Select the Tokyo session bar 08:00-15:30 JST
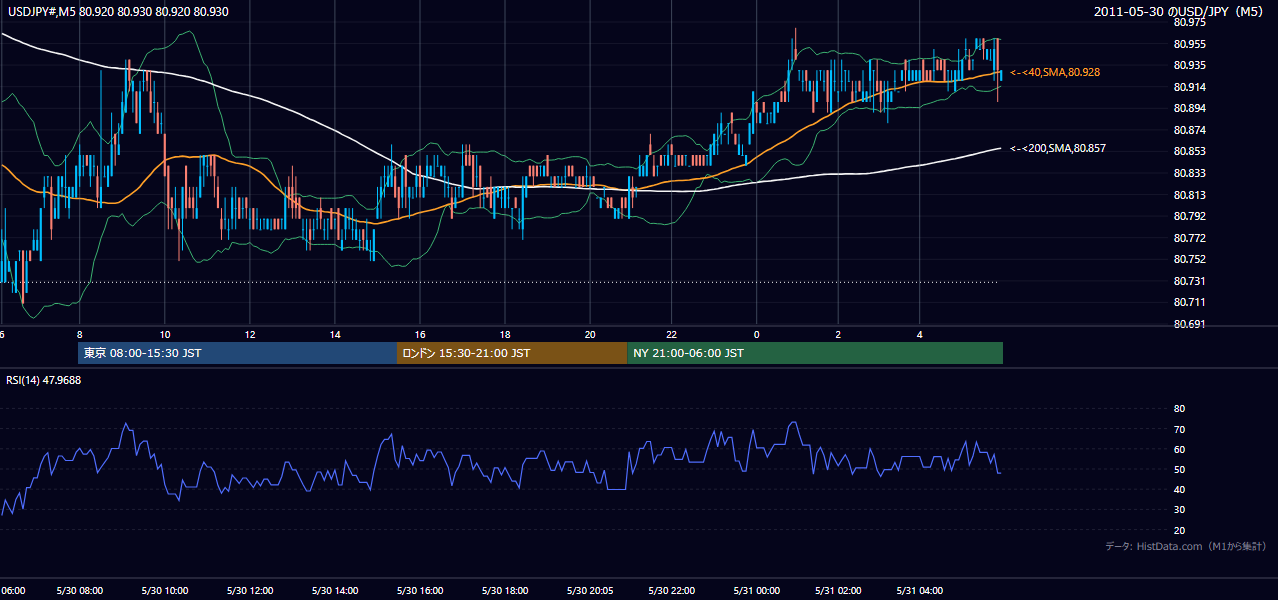 pos(237,353)
